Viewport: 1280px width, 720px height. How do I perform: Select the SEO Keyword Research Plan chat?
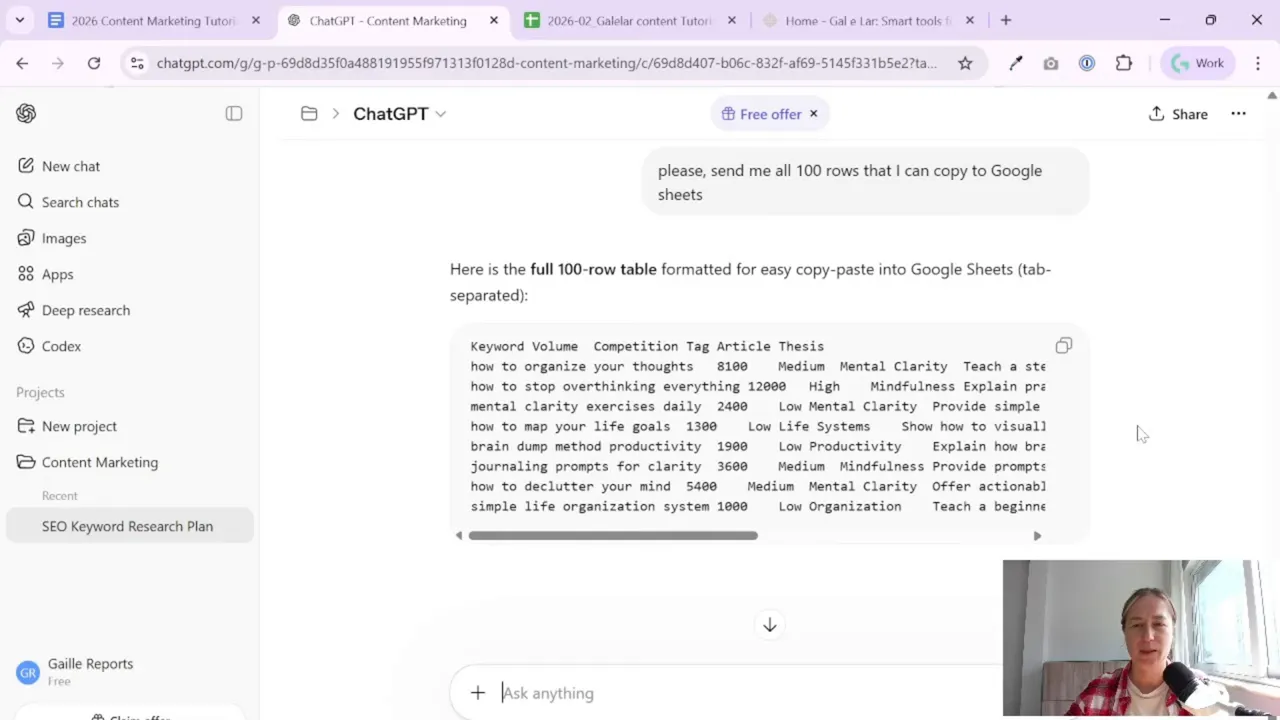coord(130,526)
